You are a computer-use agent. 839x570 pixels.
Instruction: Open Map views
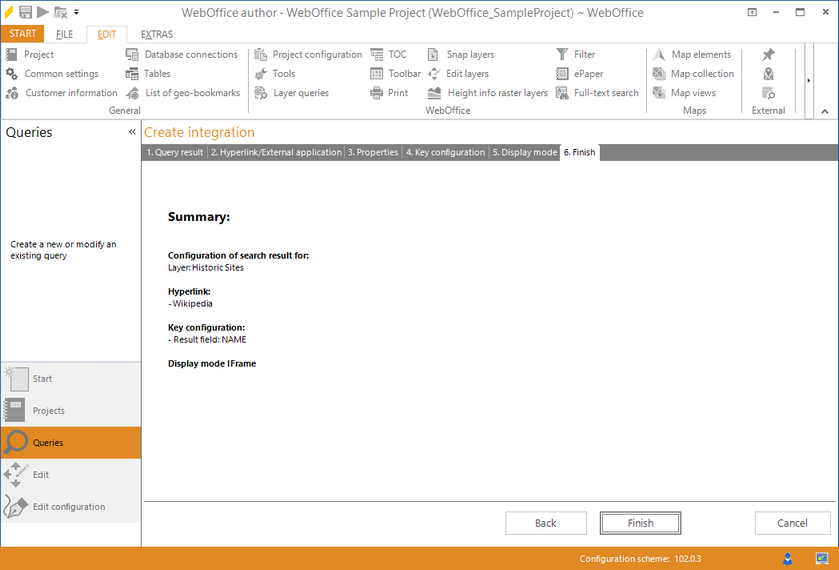click(x=684, y=93)
